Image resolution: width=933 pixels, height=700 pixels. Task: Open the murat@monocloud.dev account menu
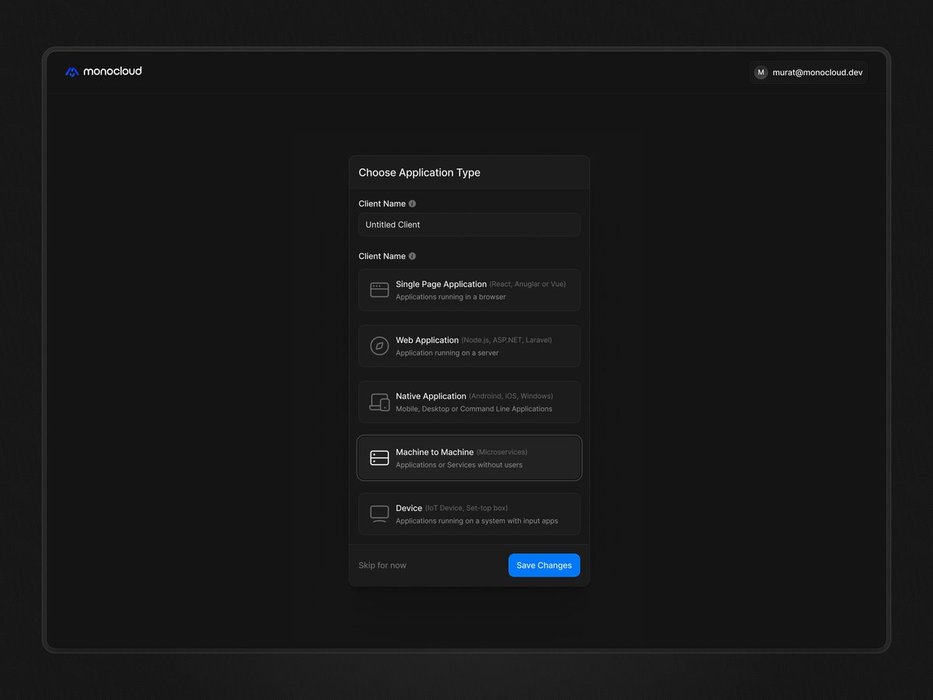pyautogui.click(x=817, y=73)
